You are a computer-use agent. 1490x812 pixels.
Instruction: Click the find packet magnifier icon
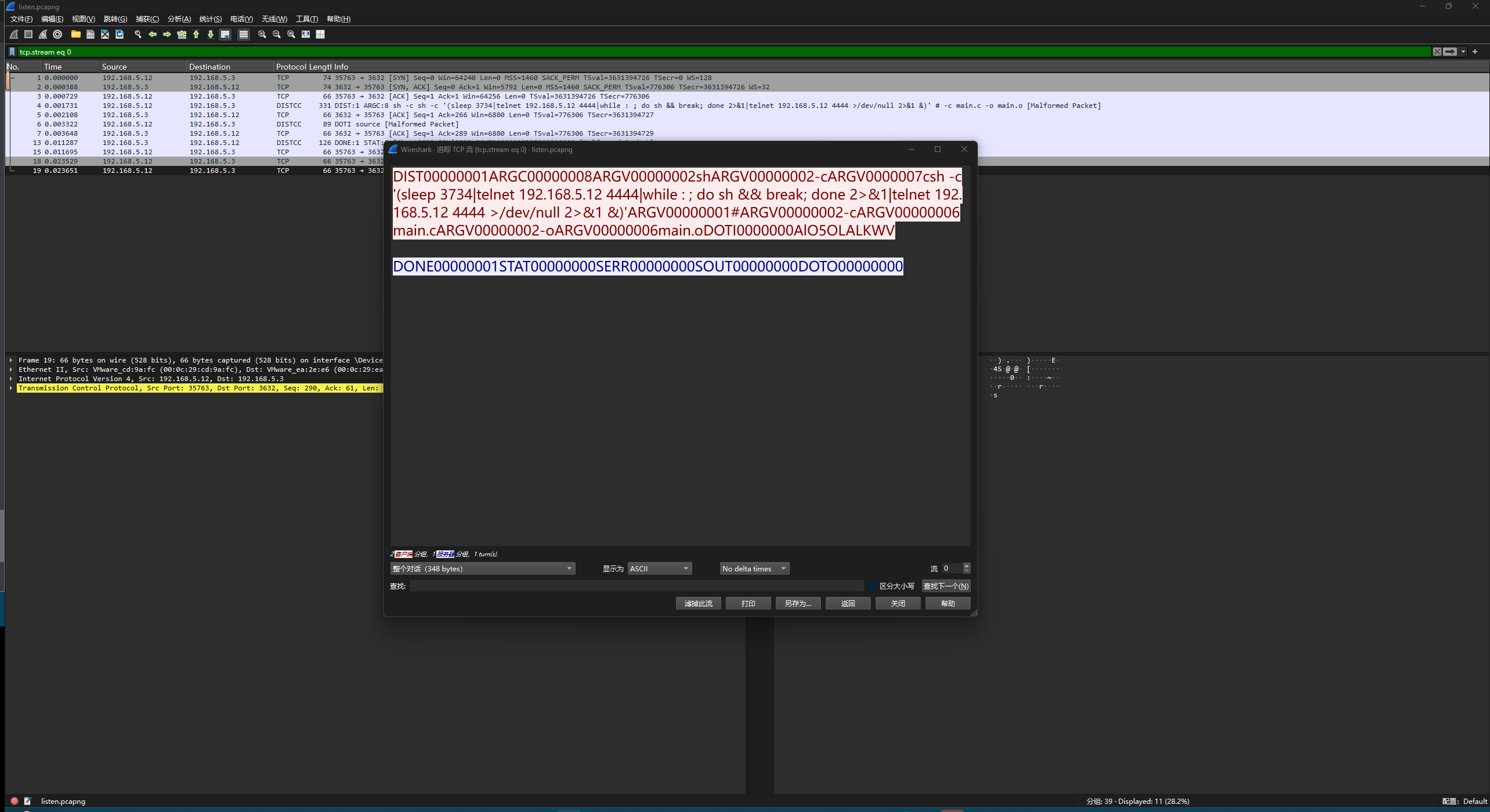[138, 34]
